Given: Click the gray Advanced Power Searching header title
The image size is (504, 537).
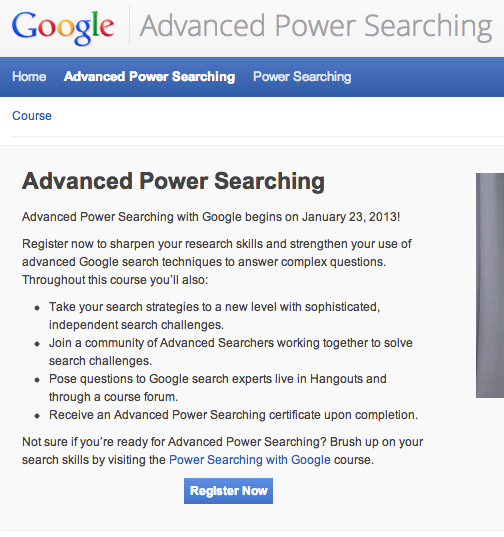Looking at the screenshot, I should pyautogui.click(x=316, y=27).
